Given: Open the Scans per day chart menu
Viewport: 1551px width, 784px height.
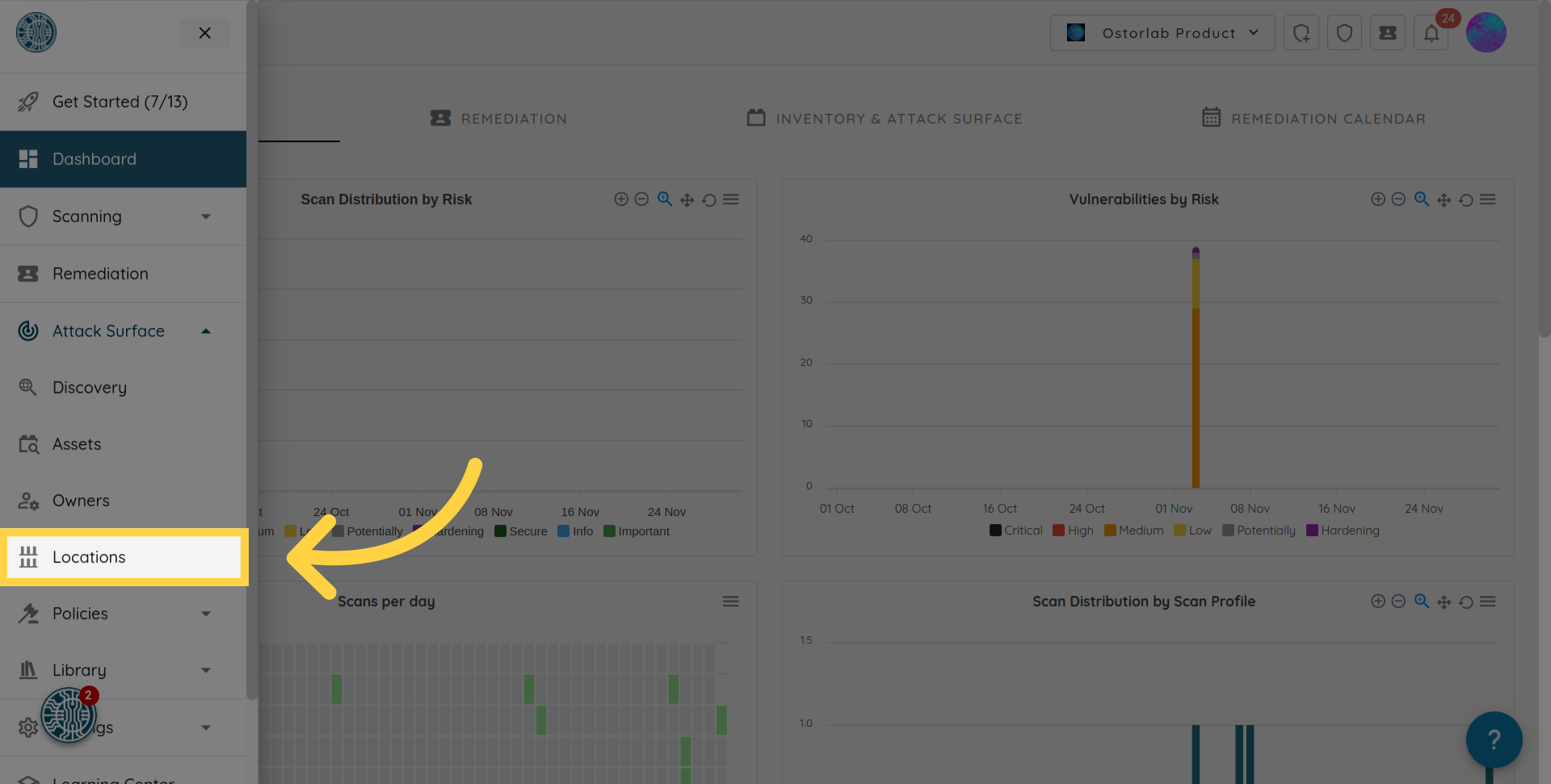Looking at the screenshot, I should click(730, 602).
